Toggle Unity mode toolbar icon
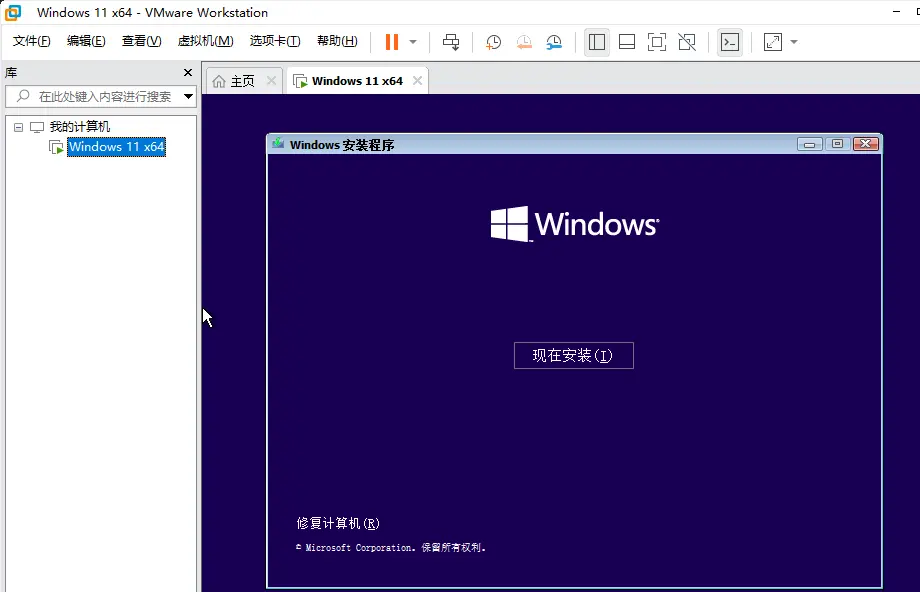Viewport: 920px width, 592px height. point(687,42)
